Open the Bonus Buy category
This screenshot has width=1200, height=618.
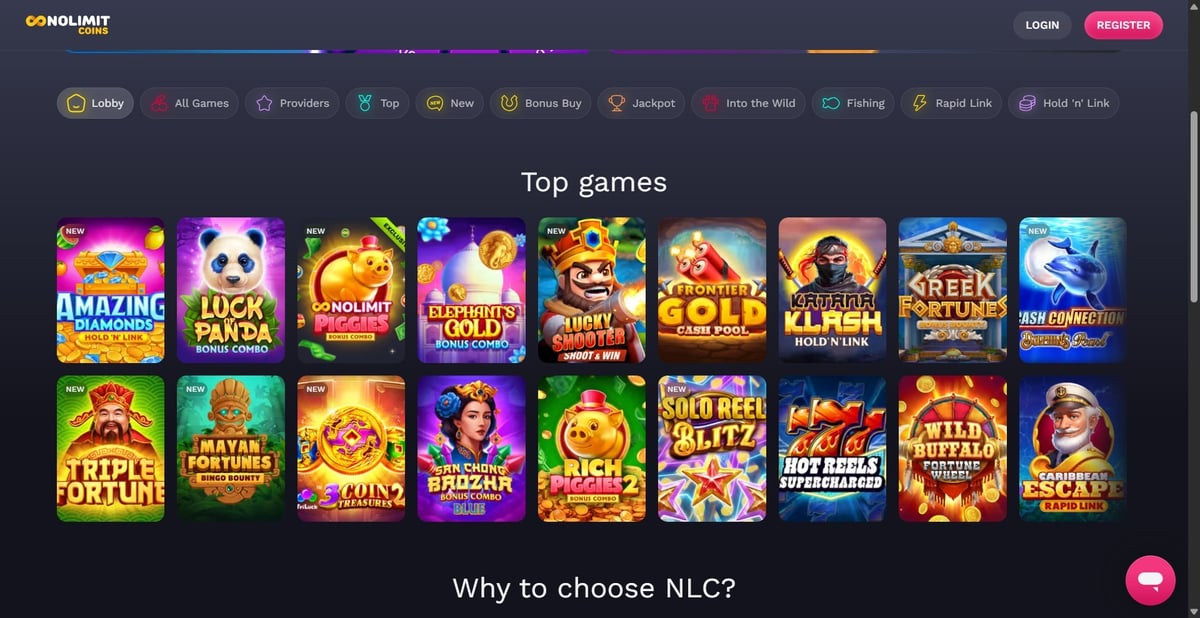coord(539,103)
